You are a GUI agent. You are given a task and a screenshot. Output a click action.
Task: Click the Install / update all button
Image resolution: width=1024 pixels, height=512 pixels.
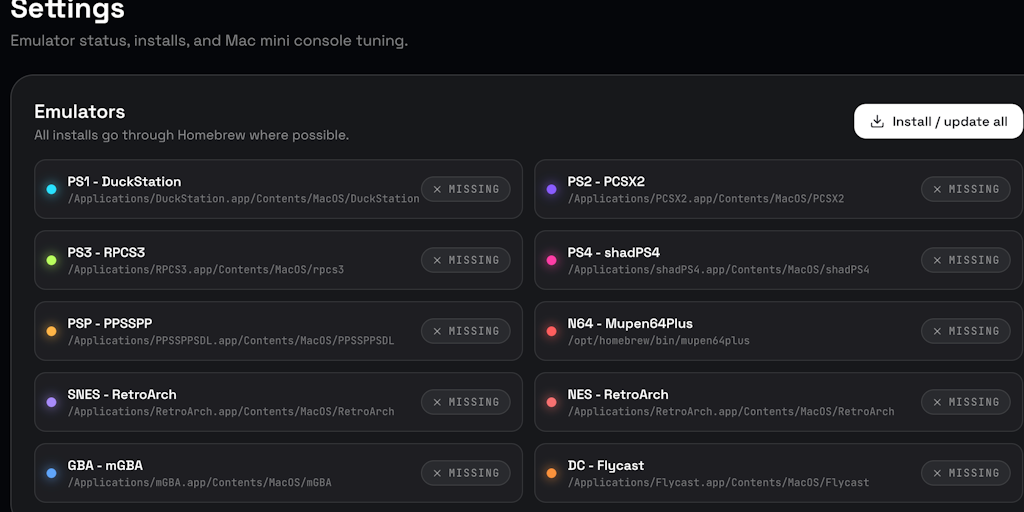(938, 121)
